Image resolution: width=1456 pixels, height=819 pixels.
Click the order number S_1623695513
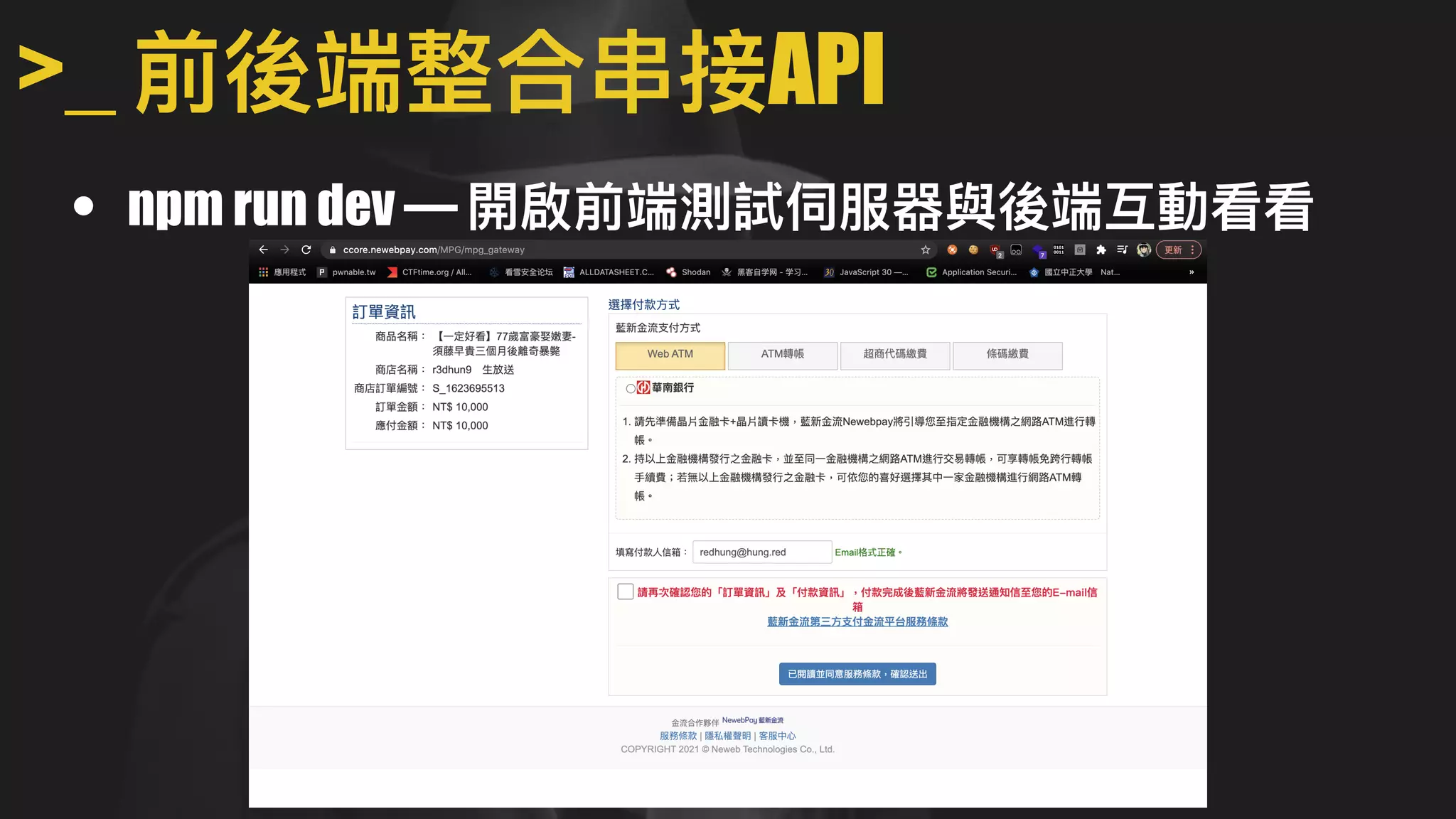pyautogui.click(x=469, y=388)
